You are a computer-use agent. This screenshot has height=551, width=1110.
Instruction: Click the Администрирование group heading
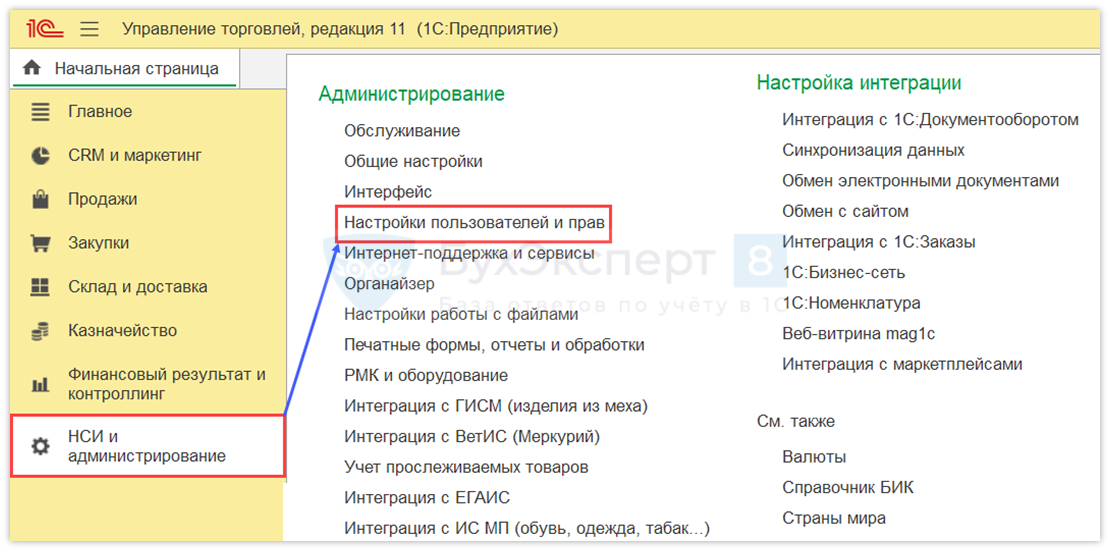click(x=411, y=94)
